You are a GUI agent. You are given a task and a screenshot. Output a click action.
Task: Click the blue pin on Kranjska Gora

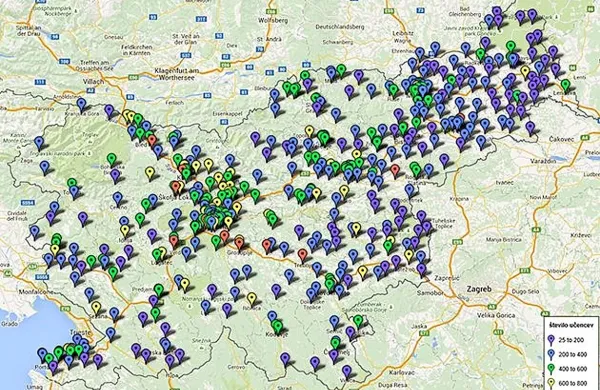coord(81,104)
